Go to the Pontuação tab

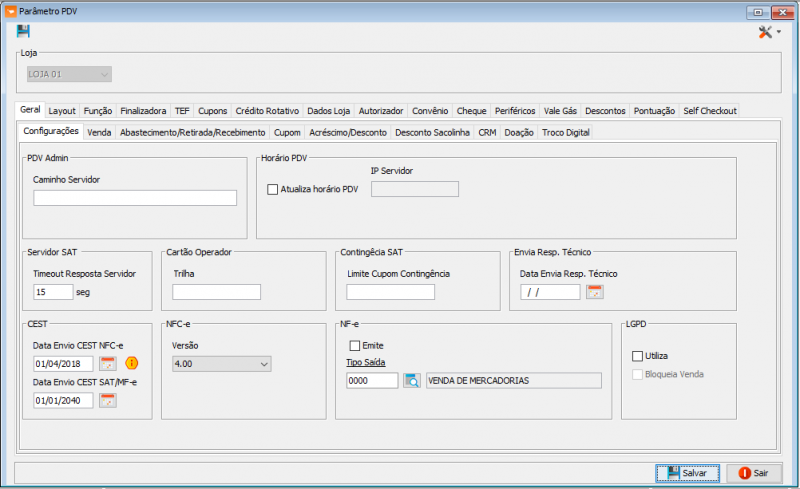coord(654,111)
